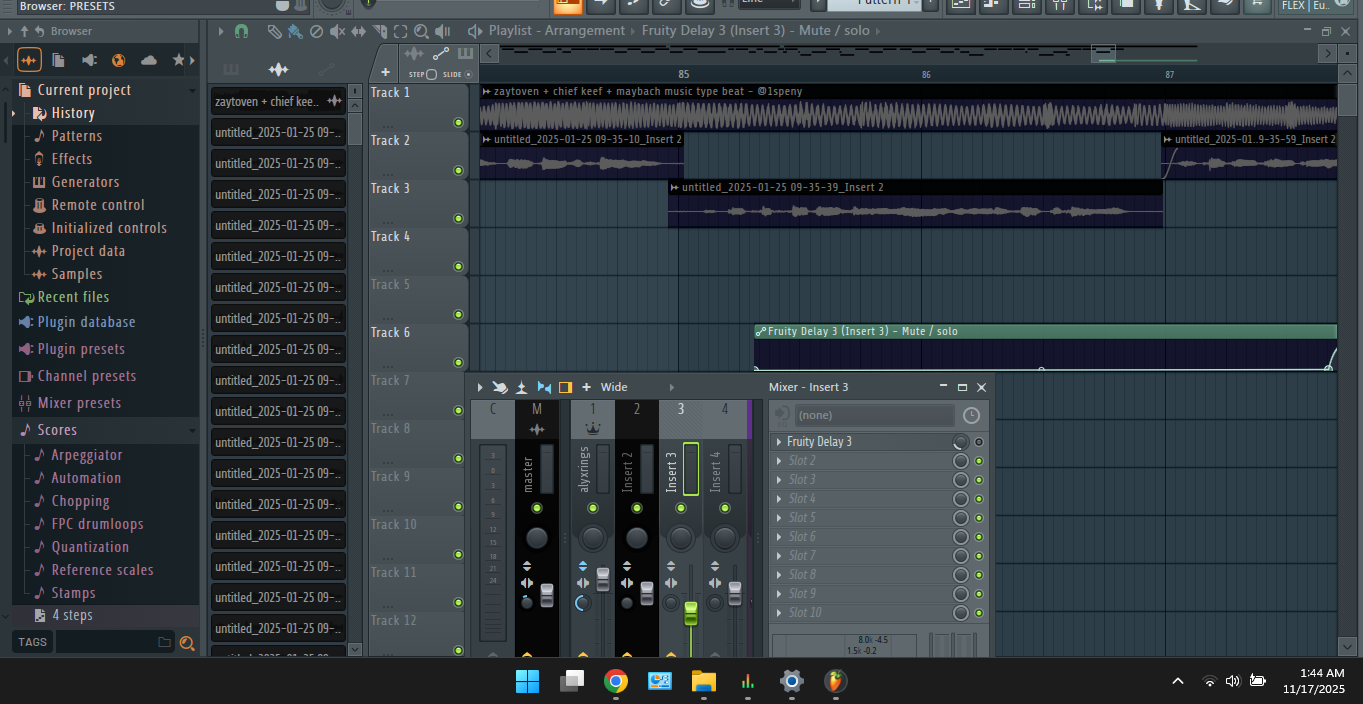The height and width of the screenshot is (704, 1363).
Task: Mute mixer track Insert 3 with its green LED
Action: [681, 509]
